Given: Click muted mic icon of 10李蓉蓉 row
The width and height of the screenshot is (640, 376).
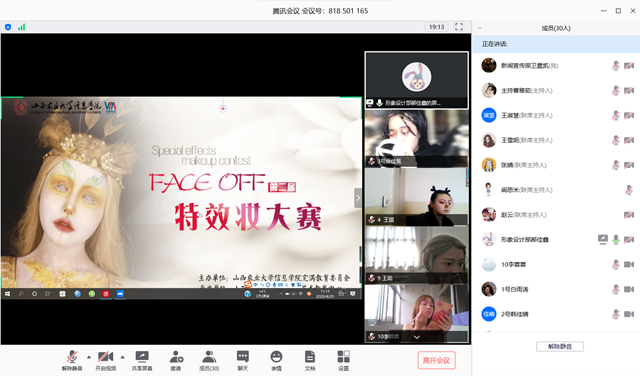Looking at the screenshot, I should pos(616,265).
